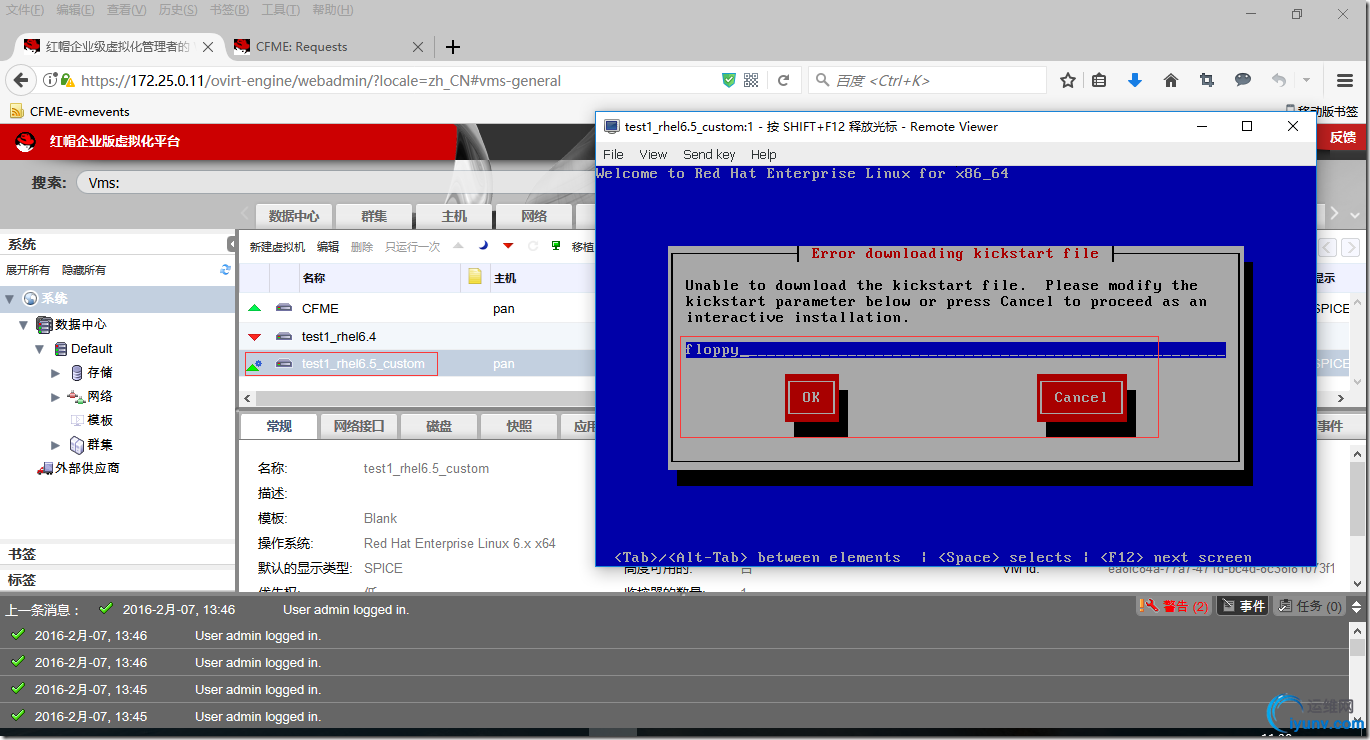
Task: Click 展开所有 to expand all
Action: (28, 270)
